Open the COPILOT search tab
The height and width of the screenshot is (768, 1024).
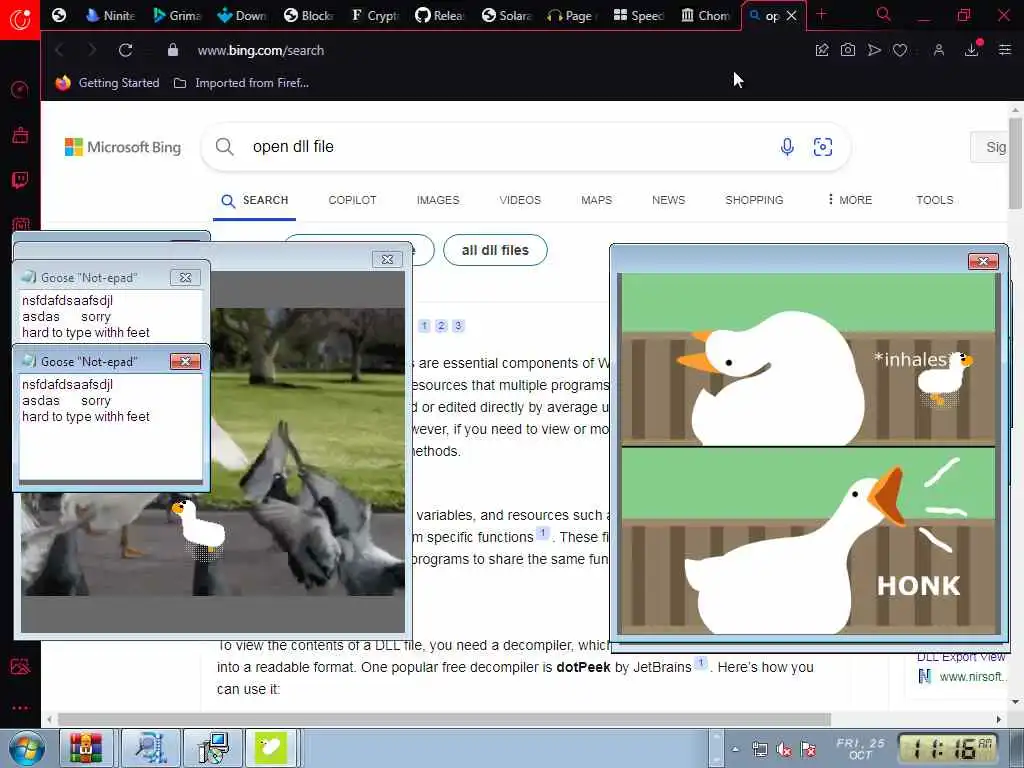click(352, 200)
